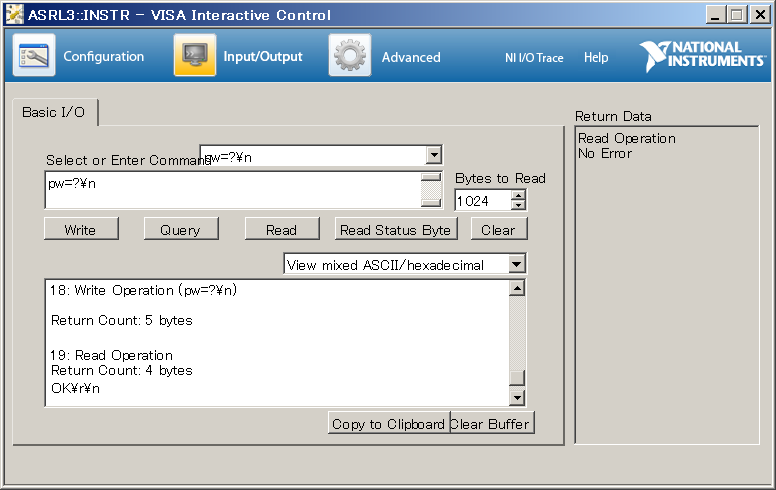Click scroll down arrow of command text area
Screen dimensions: 776x490
click(x=431, y=202)
